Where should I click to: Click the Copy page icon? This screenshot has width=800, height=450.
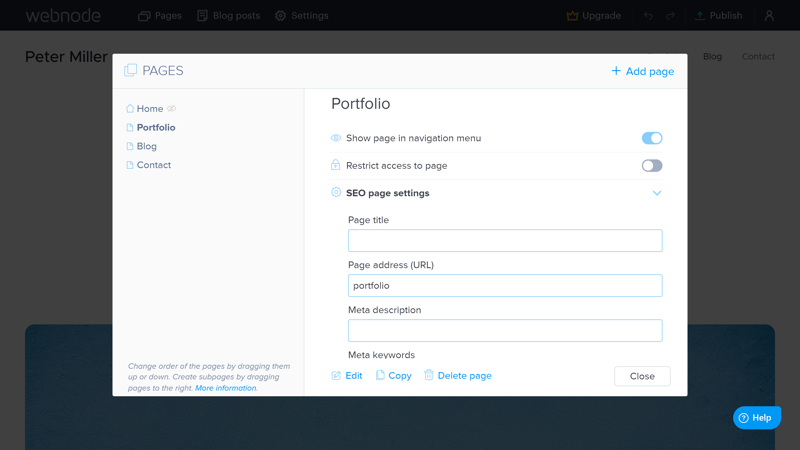(380, 375)
